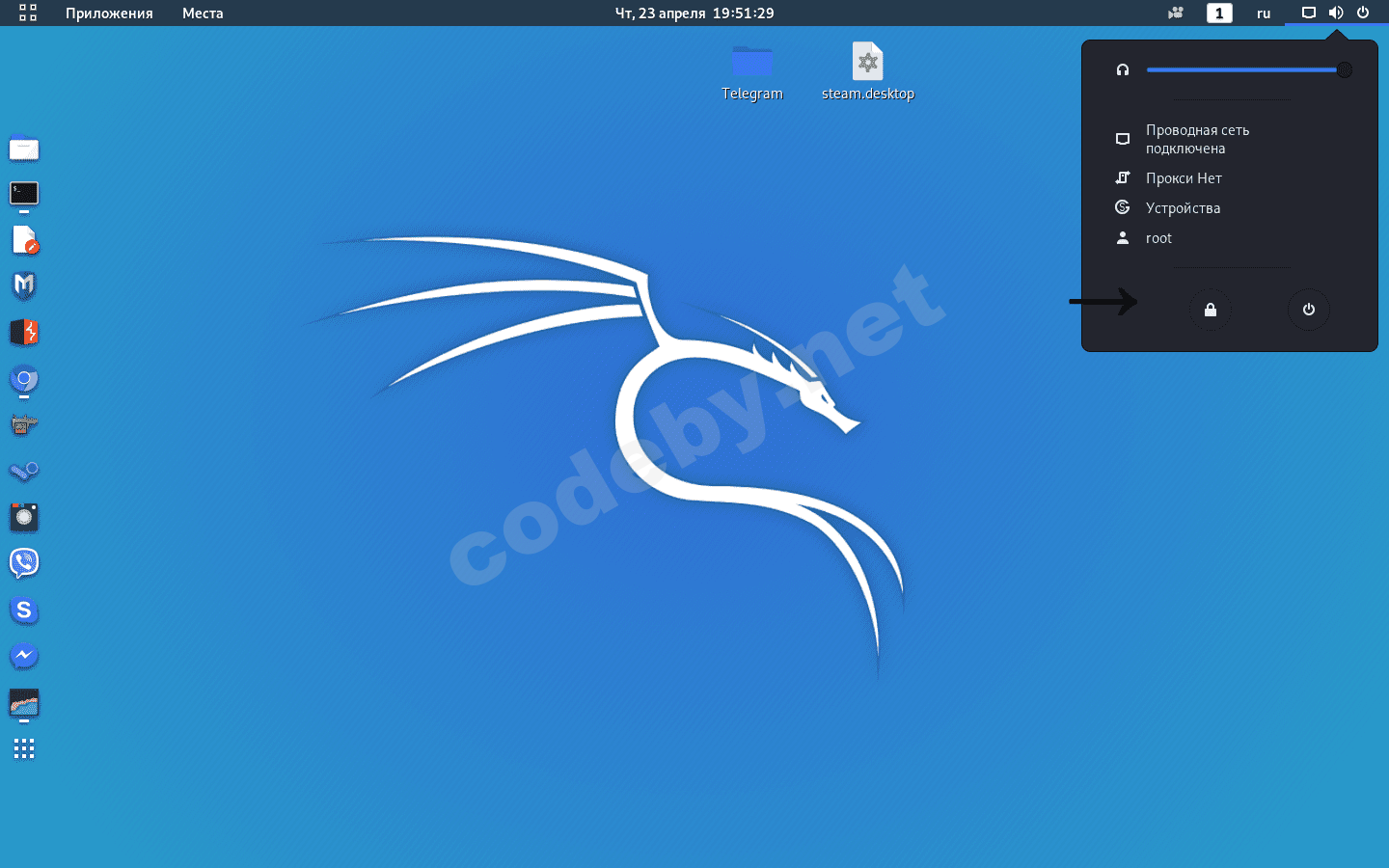The width and height of the screenshot is (1389, 868).
Task: Expand the Устройства devices entry
Action: click(x=1183, y=207)
